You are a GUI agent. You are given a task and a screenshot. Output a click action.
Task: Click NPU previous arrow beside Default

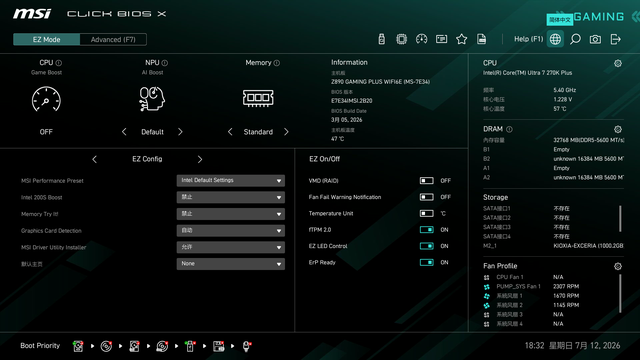tap(124, 132)
